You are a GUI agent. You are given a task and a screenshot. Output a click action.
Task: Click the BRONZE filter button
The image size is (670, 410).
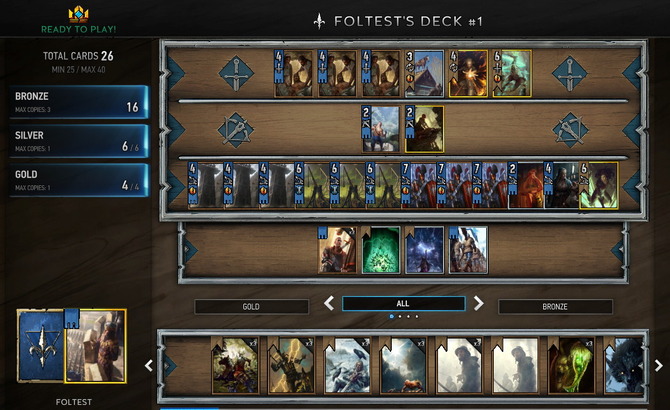[x=555, y=307]
